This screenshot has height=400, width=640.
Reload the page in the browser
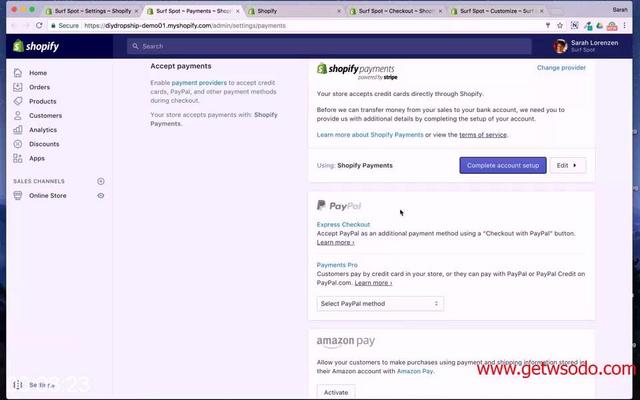coord(39,25)
